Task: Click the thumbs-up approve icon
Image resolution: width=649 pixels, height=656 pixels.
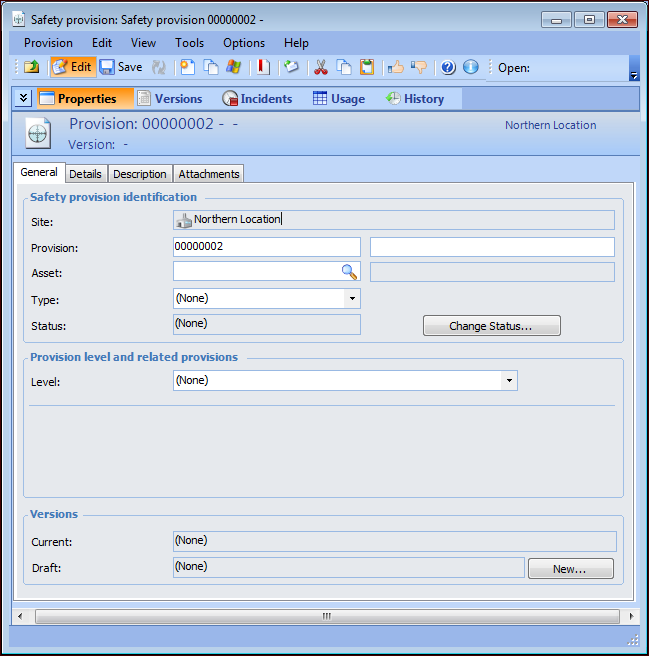Action: [x=395, y=67]
